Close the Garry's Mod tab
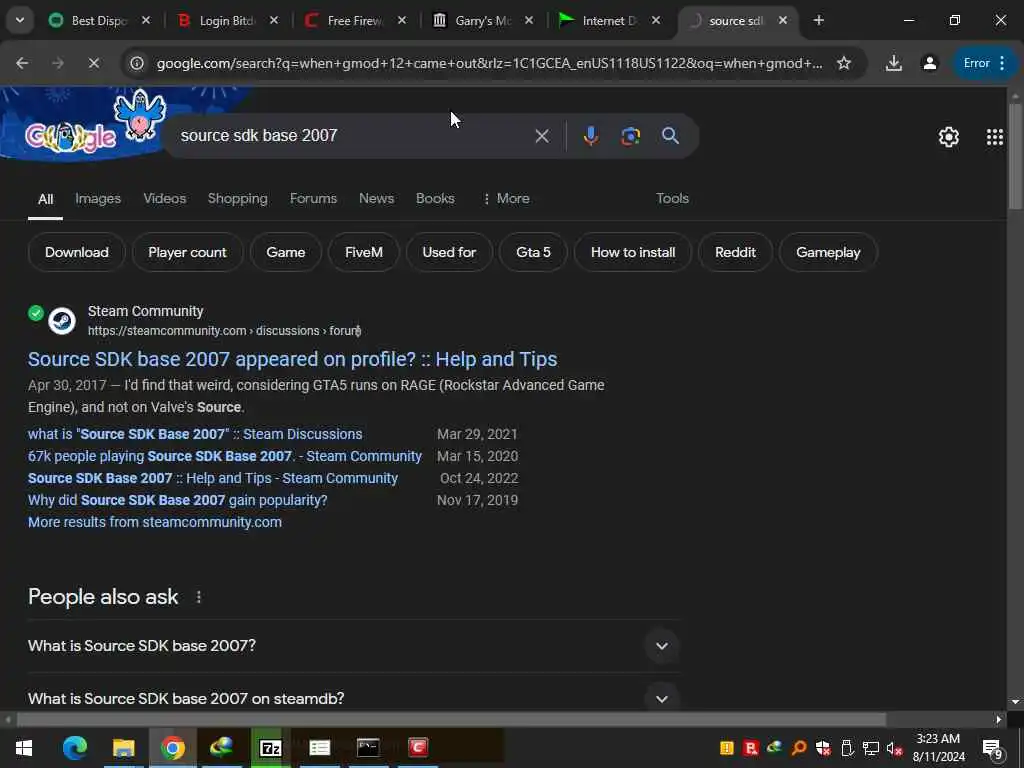The height and width of the screenshot is (768, 1024). (529, 20)
